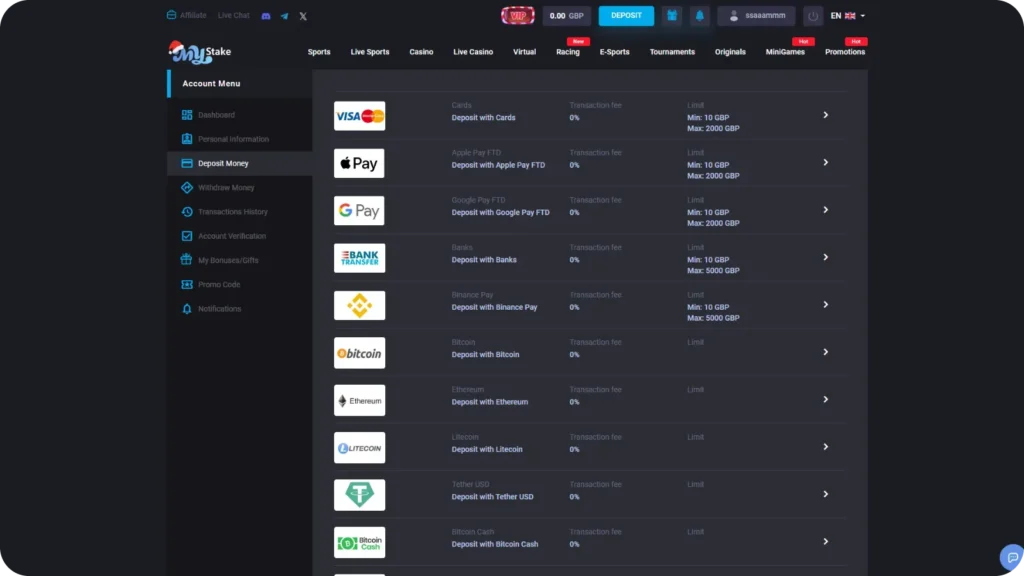
Task: Click the power logout icon
Action: coord(813,16)
